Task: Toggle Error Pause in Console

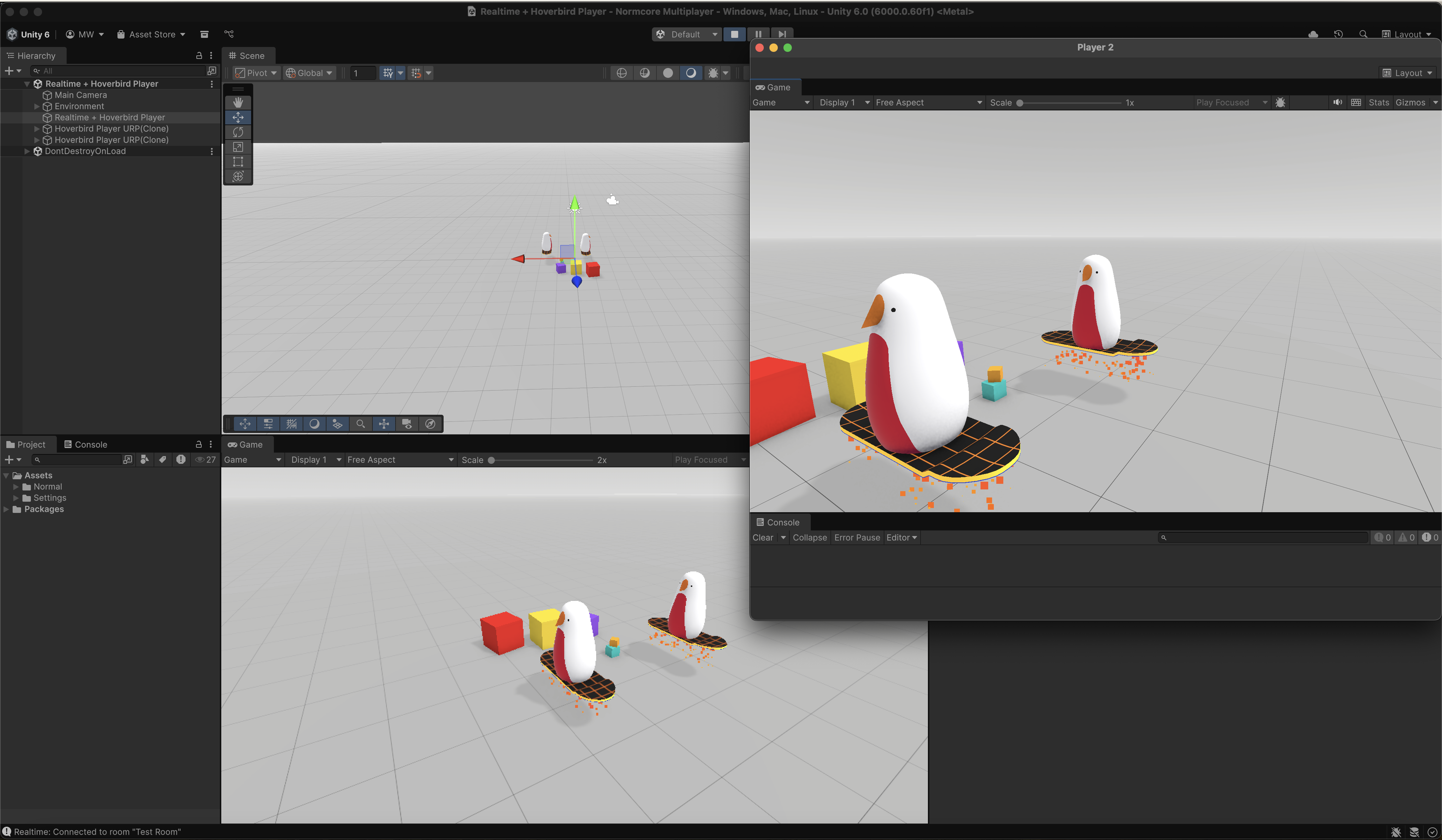Action: [857, 537]
